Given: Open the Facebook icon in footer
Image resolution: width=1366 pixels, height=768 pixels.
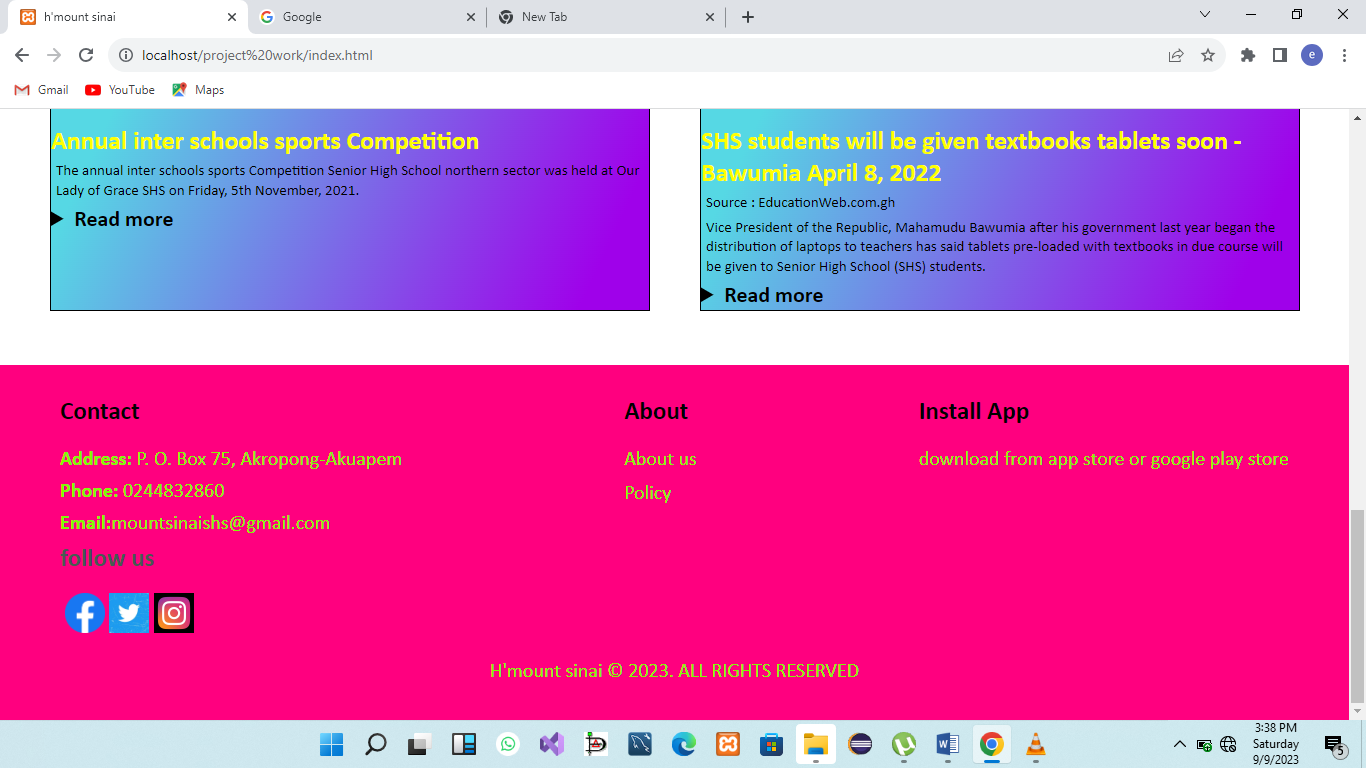Looking at the screenshot, I should [x=85, y=613].
